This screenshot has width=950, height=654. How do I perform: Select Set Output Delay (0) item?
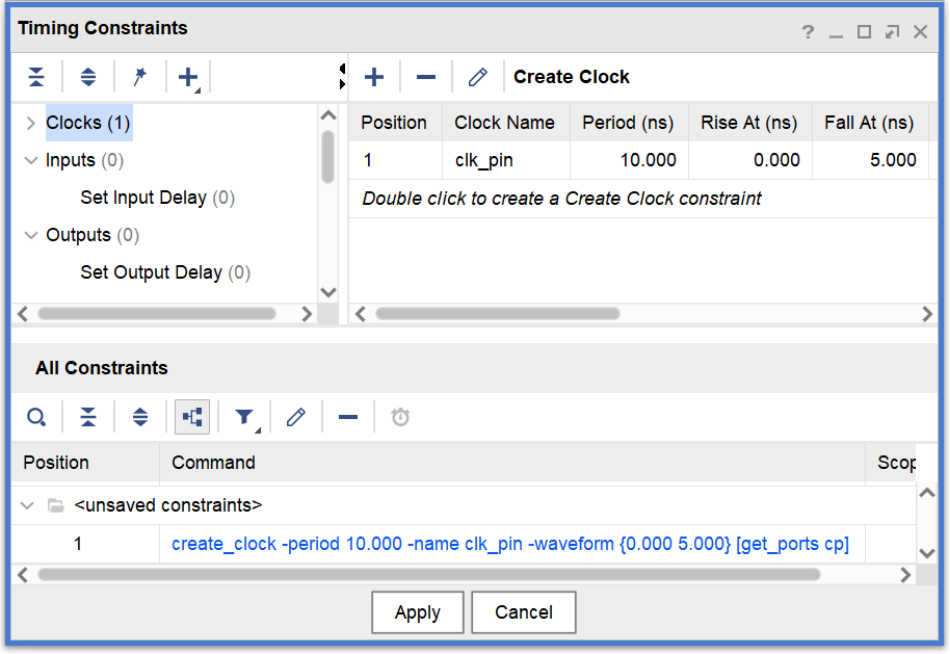(x=165, y=272)
